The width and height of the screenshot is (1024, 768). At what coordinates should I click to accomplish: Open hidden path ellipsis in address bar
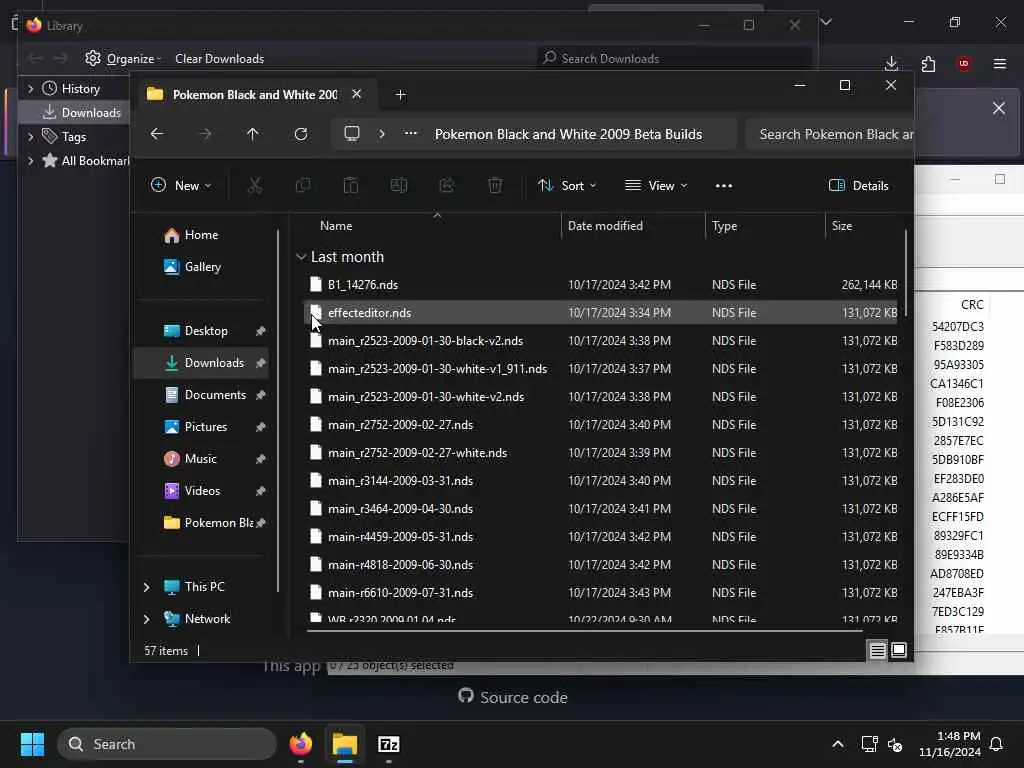pos(411,133)
